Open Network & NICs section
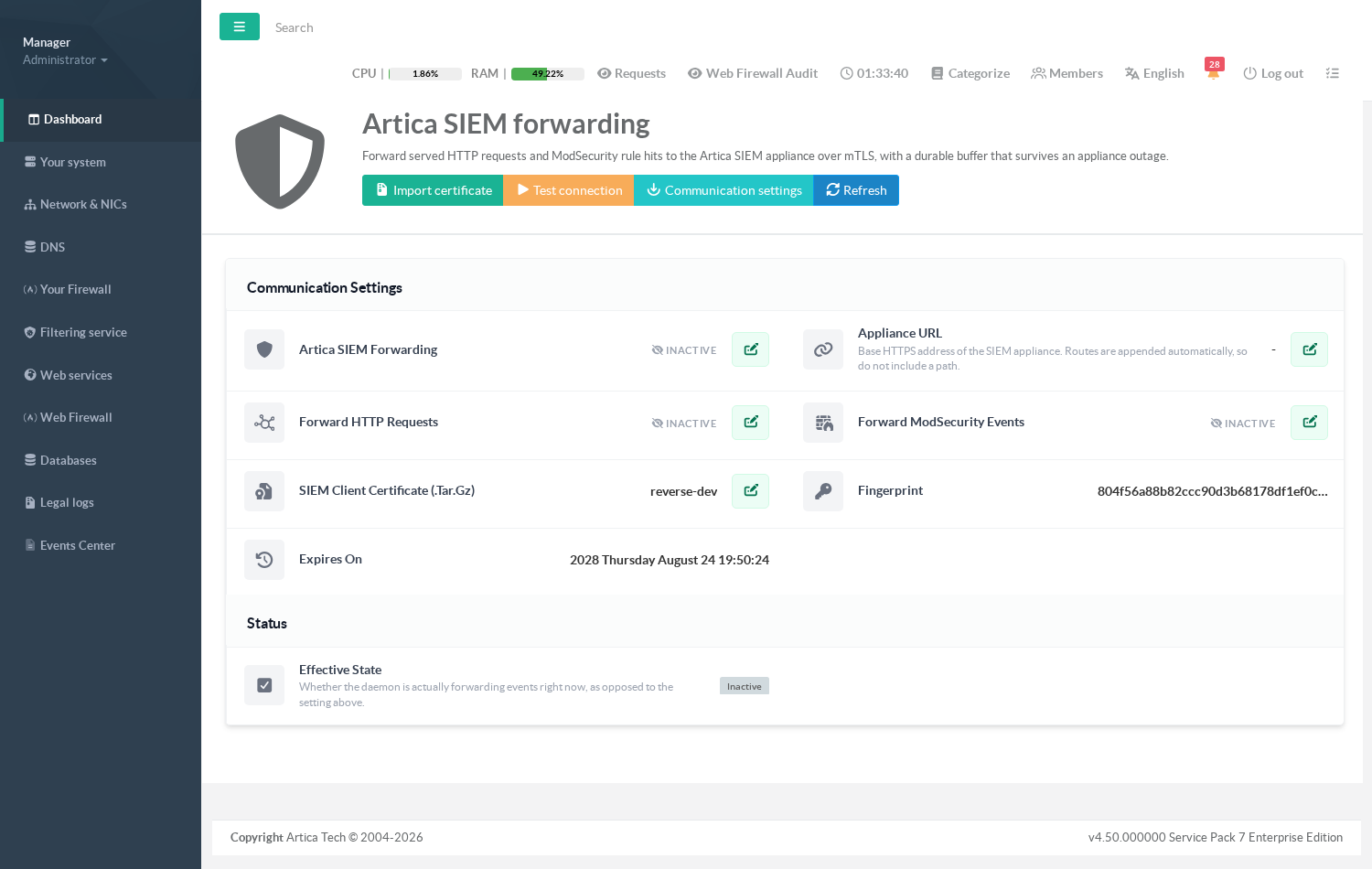 tap(101, 204)
